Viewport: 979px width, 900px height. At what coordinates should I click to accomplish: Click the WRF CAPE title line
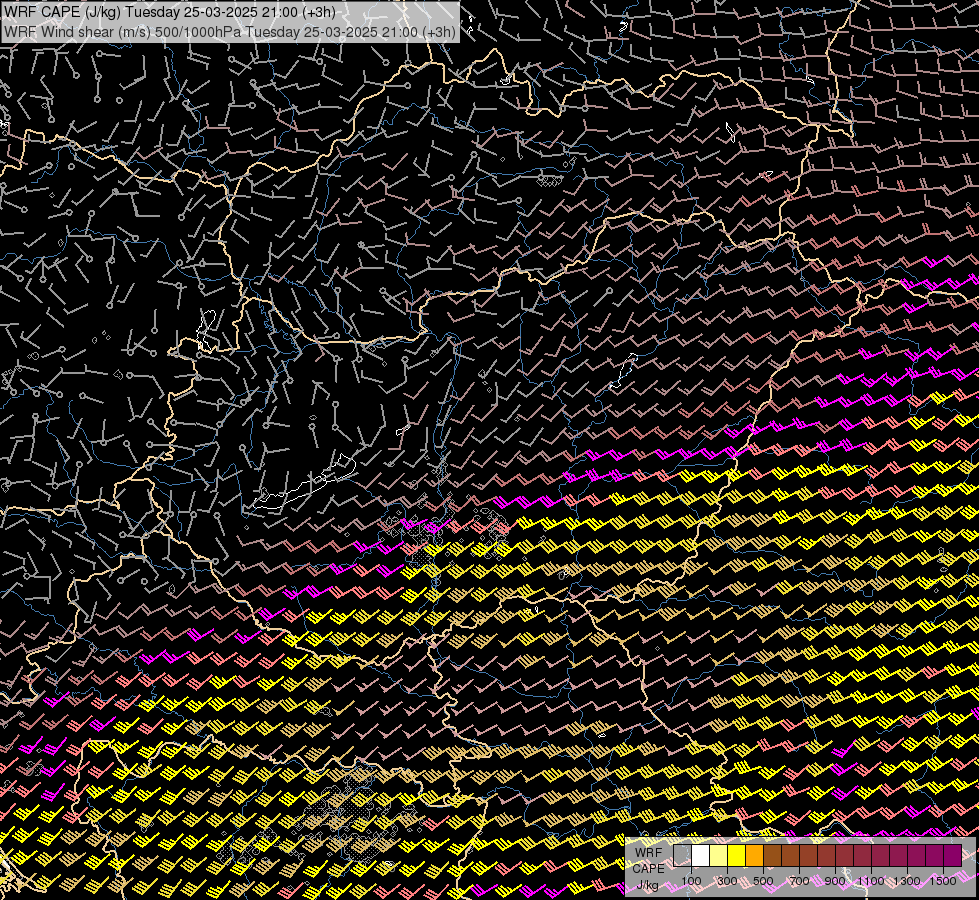pos(170,12)
